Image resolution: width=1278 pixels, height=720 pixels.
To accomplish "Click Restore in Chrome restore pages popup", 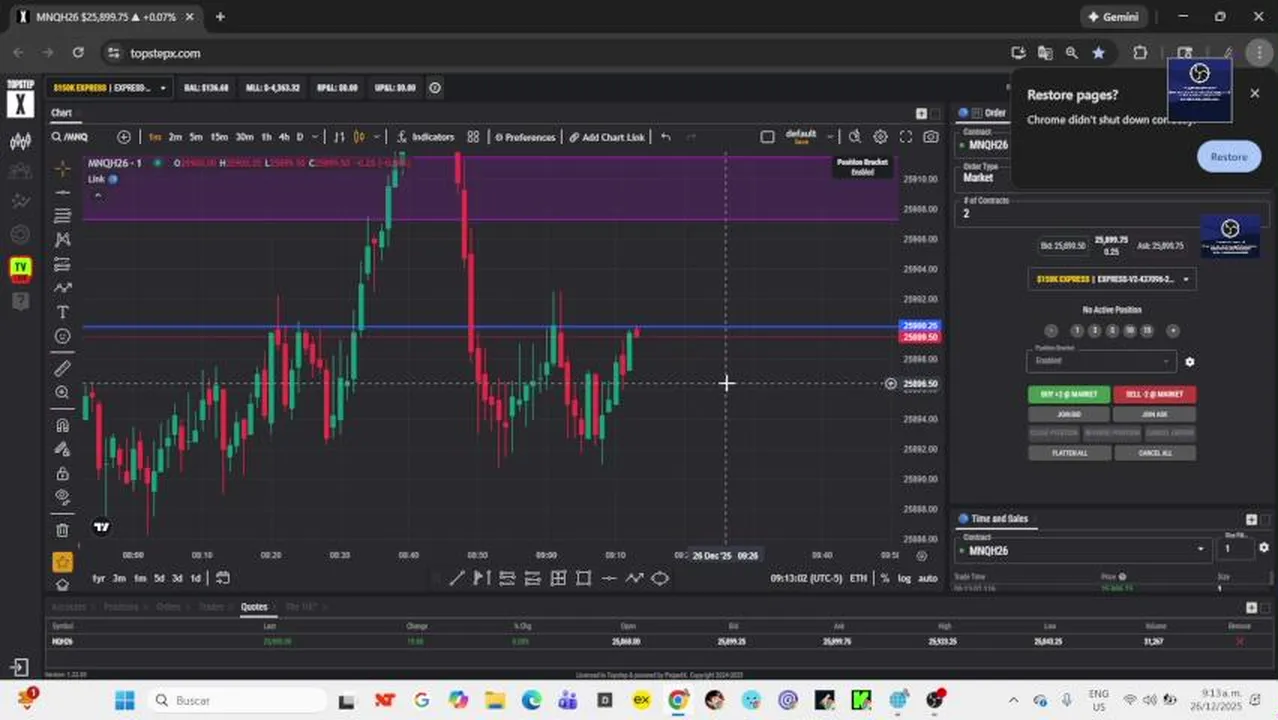I will (1229, 156).
